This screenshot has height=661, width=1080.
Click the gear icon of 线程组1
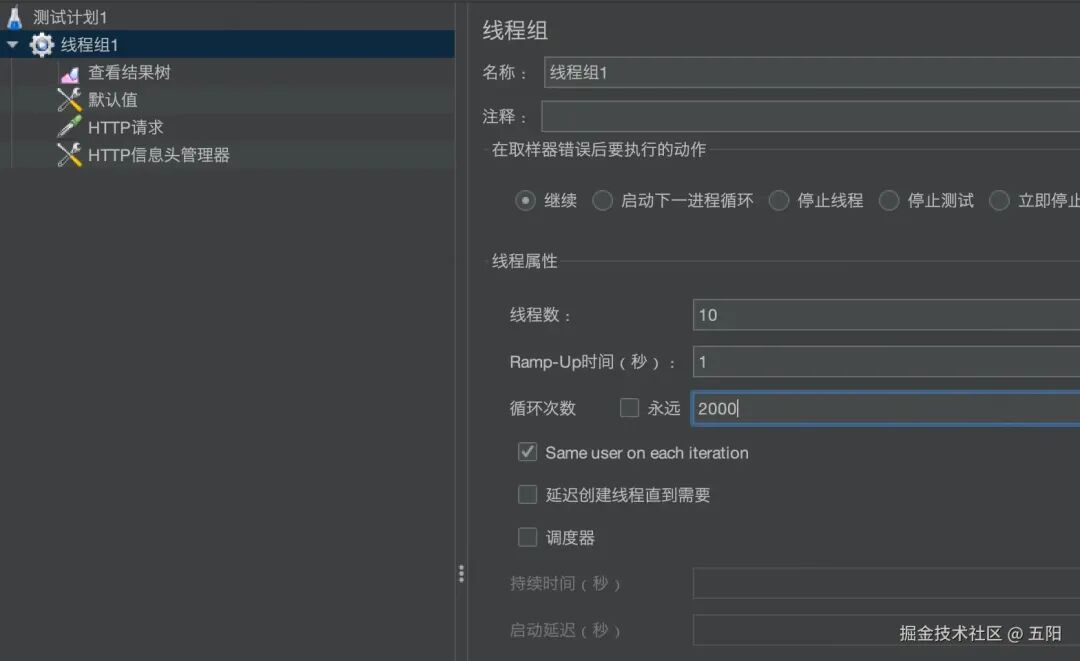tap(41, 44)
